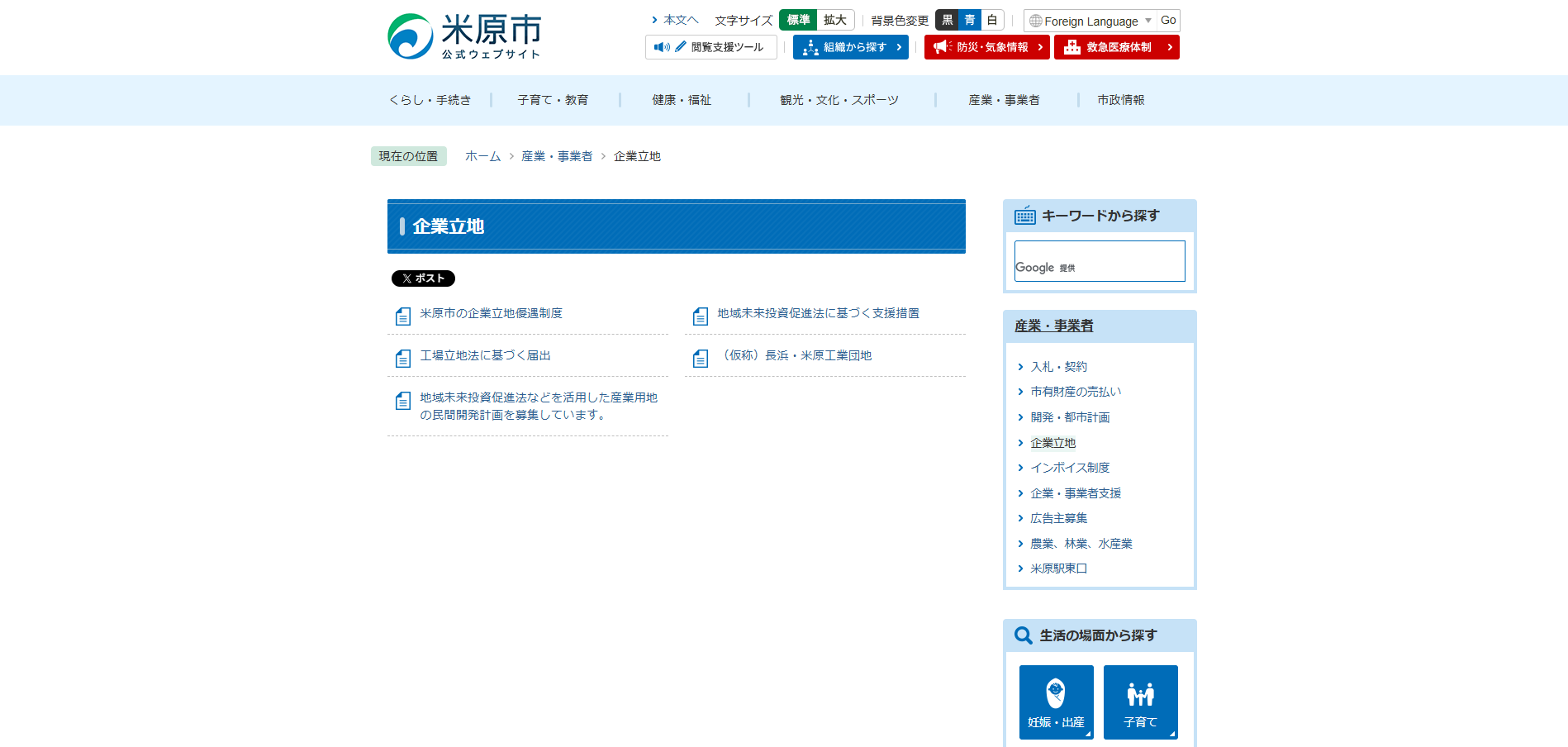Open the 健康・福祉 menu
Viewport: 1568px width, 747px height.
coord(682,100)
